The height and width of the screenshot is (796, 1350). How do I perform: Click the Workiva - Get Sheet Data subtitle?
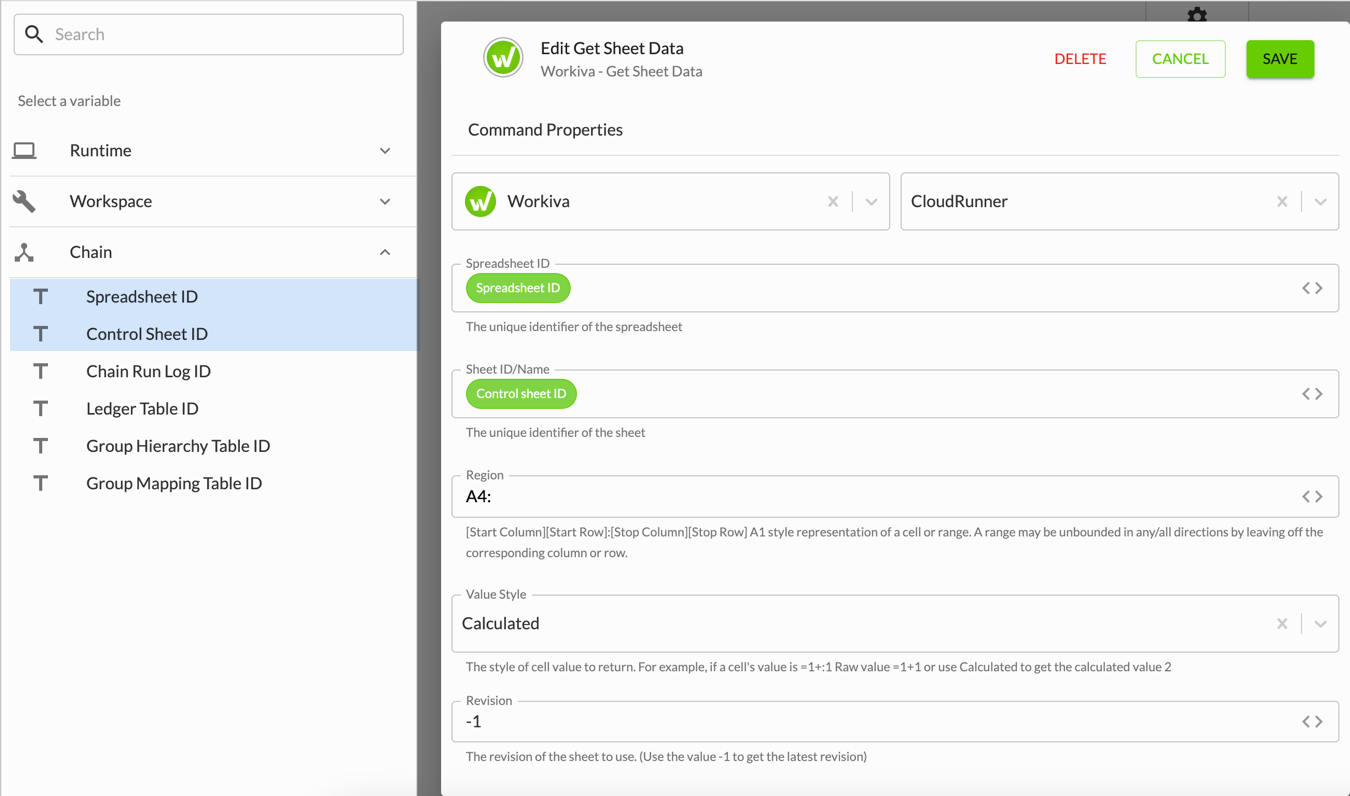click(x=621, y=71)
